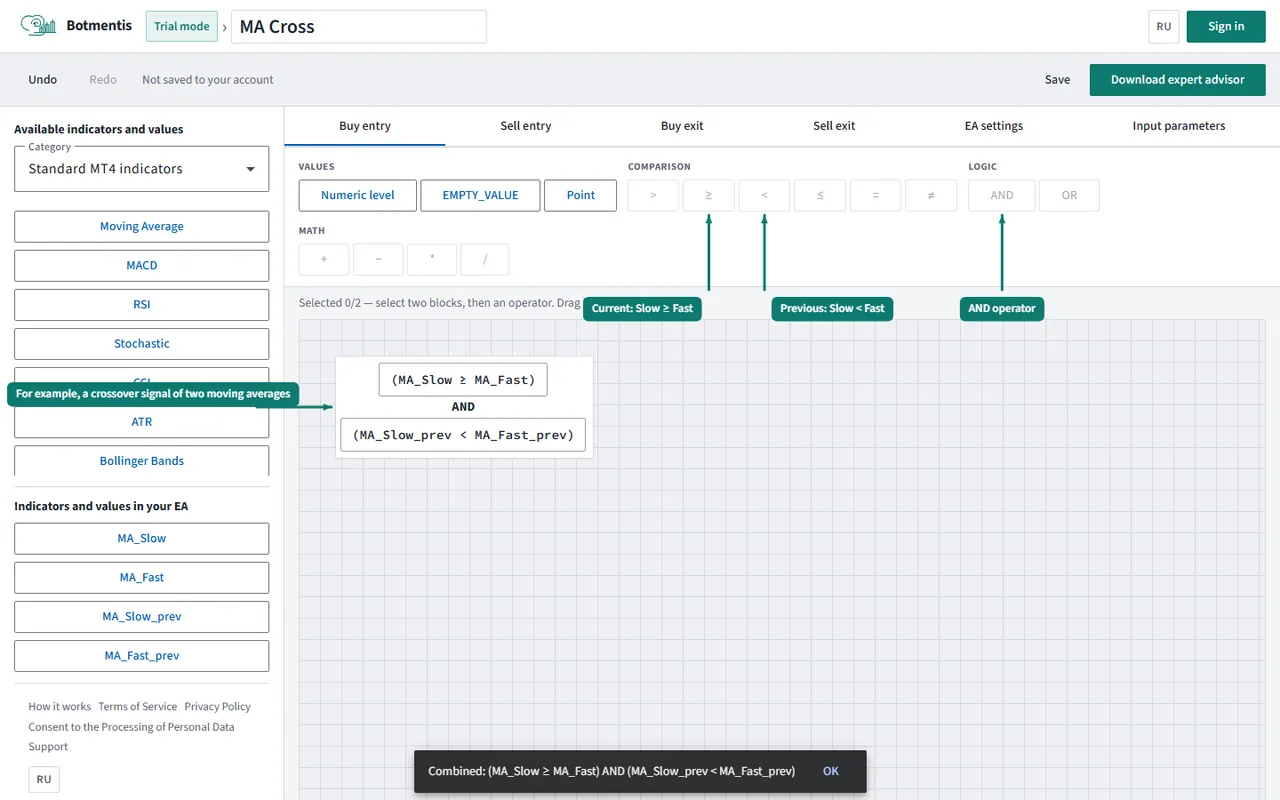
Task: Apply the OR logic operator
Action: click(x=1069, y=195)
